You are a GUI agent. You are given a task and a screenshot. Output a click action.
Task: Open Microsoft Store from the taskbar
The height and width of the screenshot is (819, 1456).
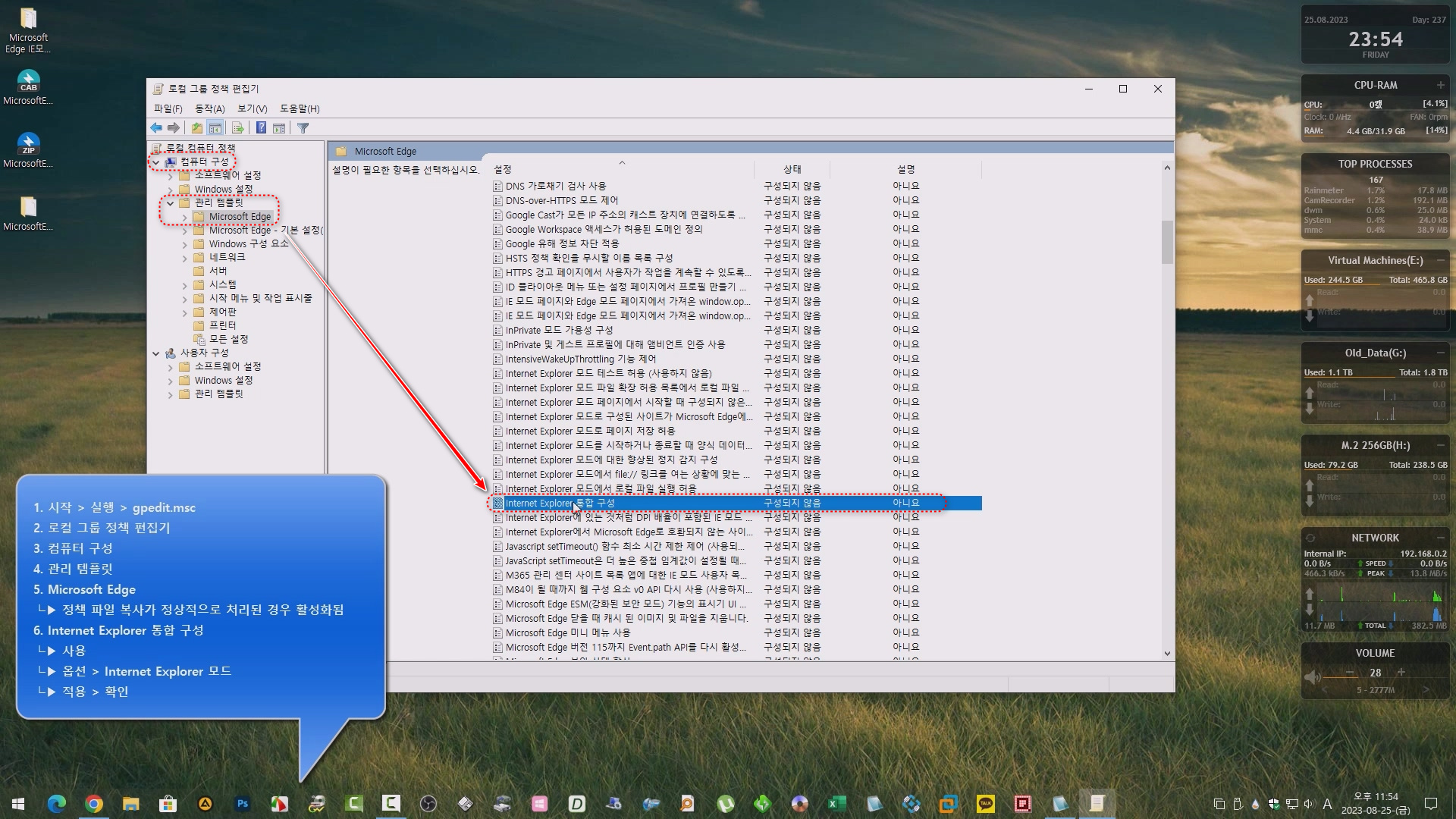coord(168,804)
